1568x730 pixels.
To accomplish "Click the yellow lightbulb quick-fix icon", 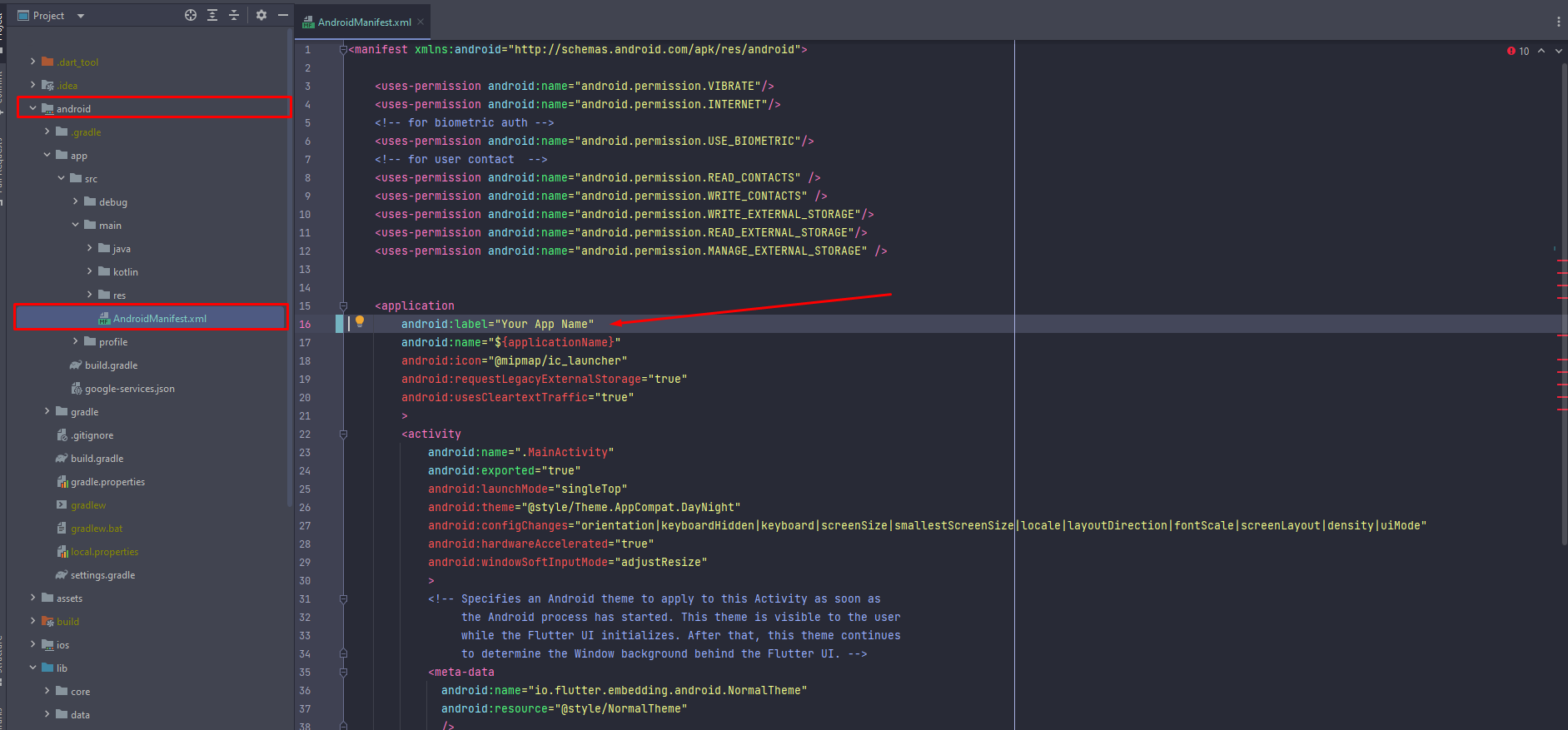I will tap(360, 321).
